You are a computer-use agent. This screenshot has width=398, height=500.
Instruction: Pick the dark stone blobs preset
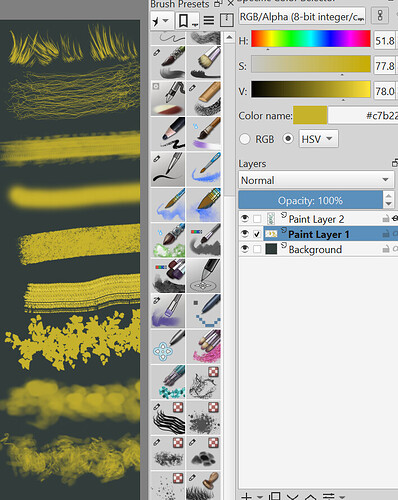click(x=204, y=453)
